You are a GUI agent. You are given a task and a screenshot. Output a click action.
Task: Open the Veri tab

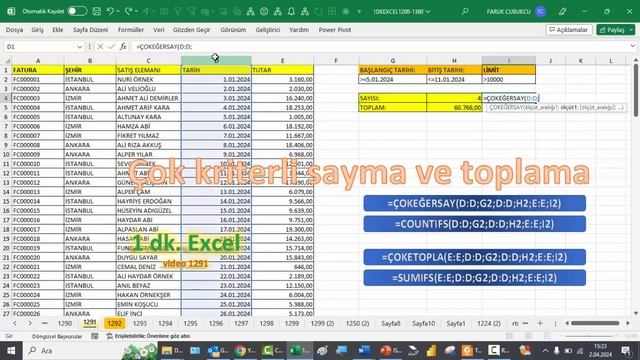click(x=159, y=30)
